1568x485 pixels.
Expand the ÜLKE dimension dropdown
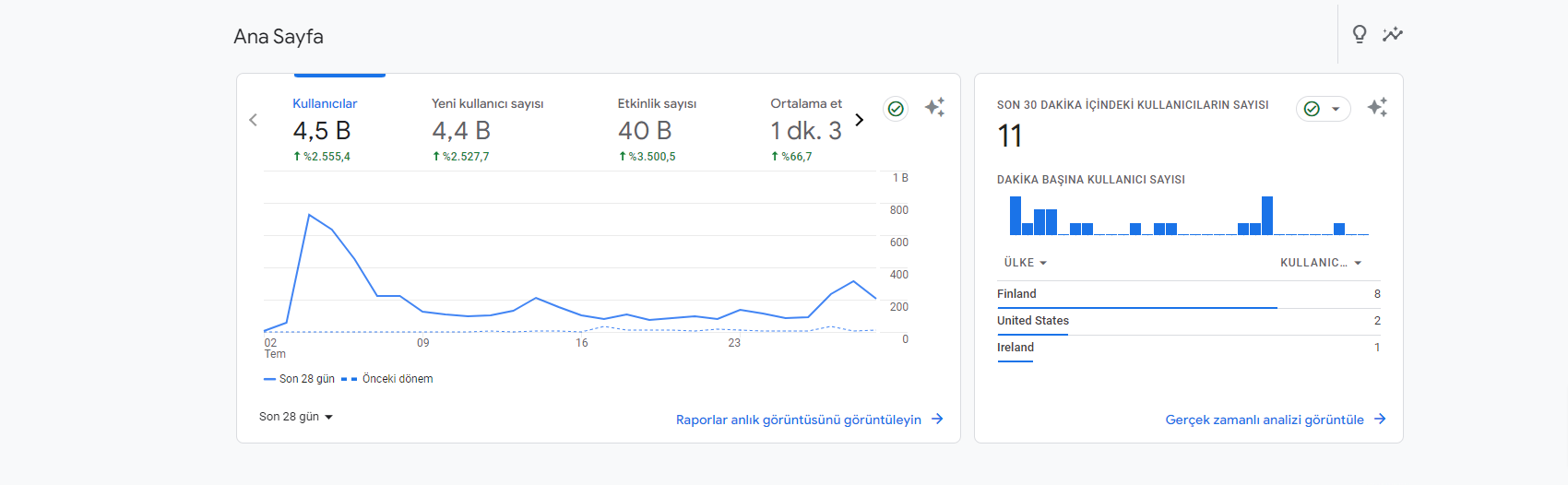(x=1026, y=263)
